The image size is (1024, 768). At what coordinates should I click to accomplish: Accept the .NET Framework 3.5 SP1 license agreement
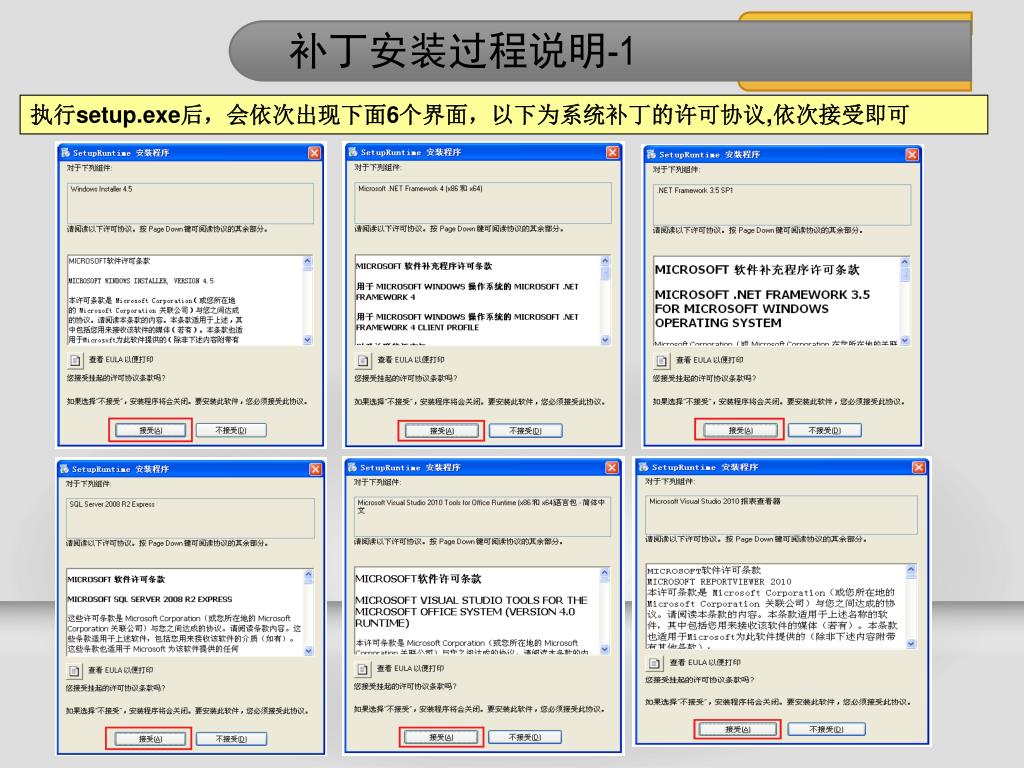[740, 430]
